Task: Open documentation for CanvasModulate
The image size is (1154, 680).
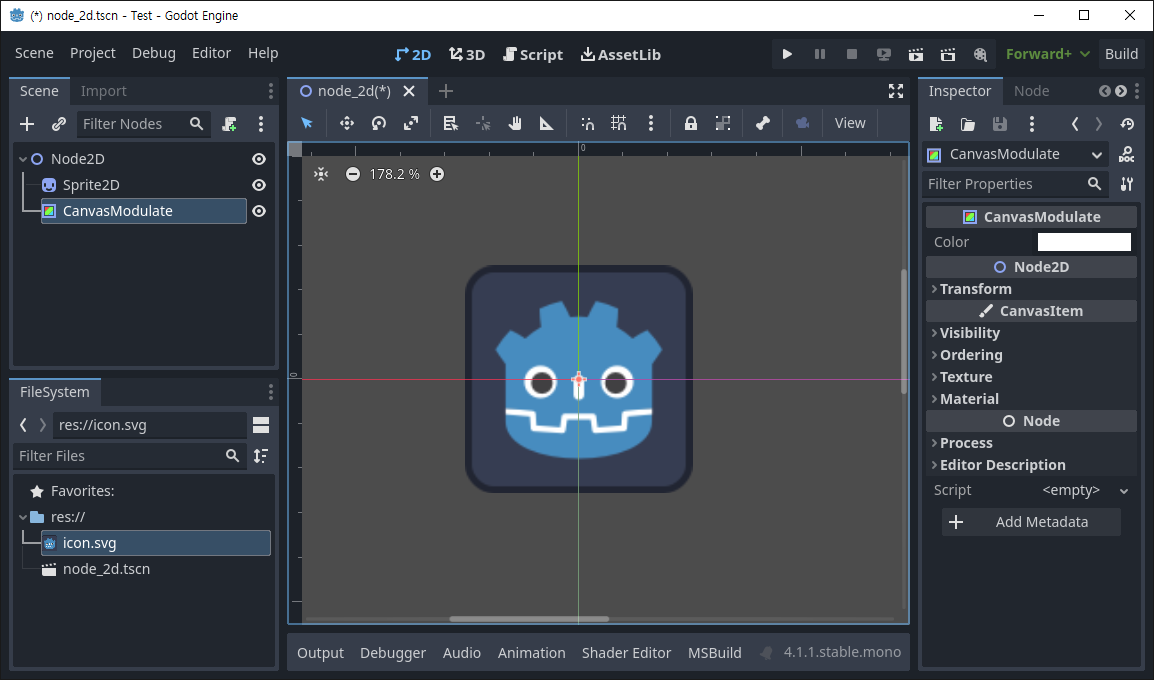Action: pyautogui.click(x=1126, y=154)
